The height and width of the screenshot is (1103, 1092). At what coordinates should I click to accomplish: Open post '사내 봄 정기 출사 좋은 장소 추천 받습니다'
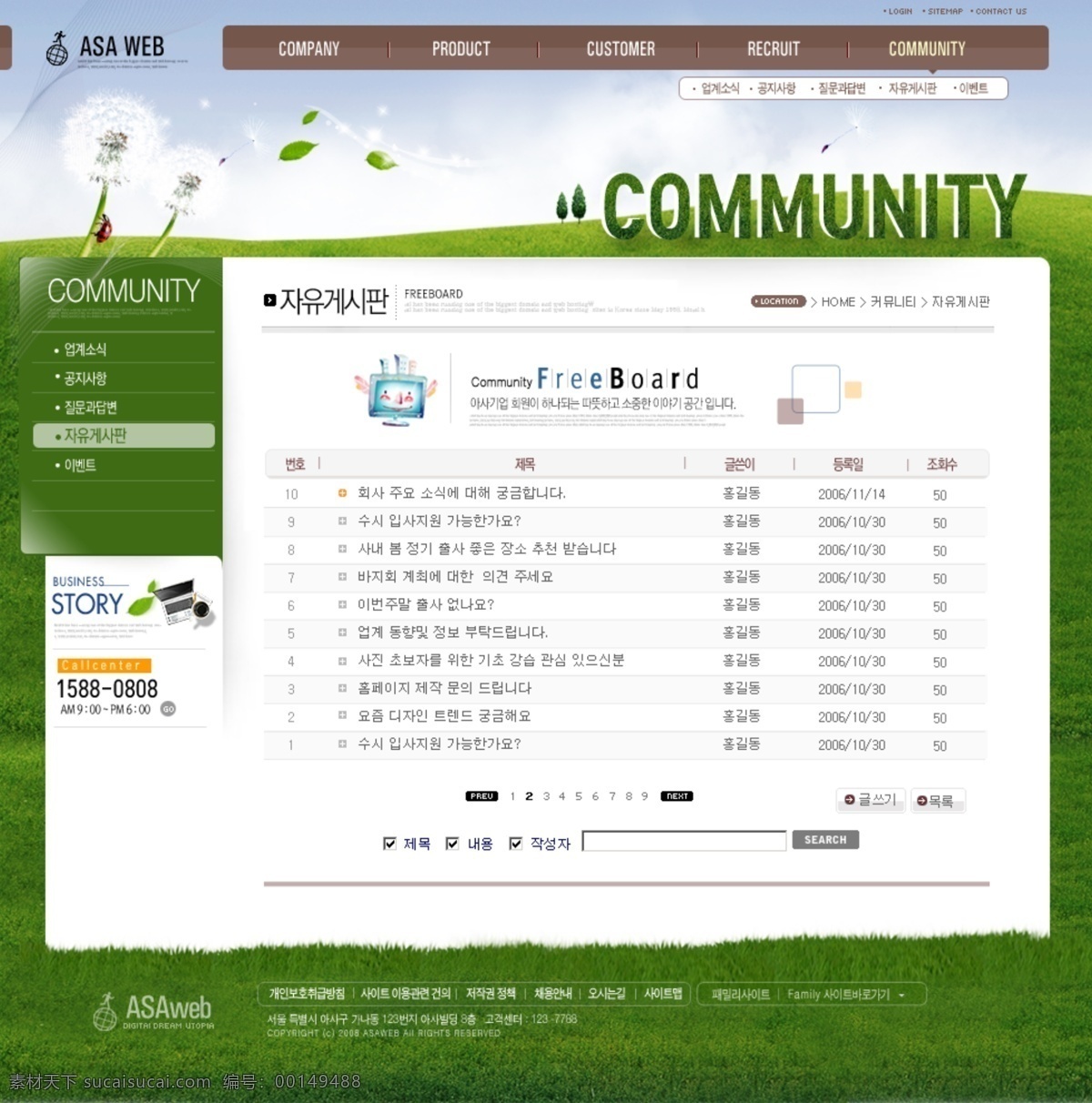487,549
